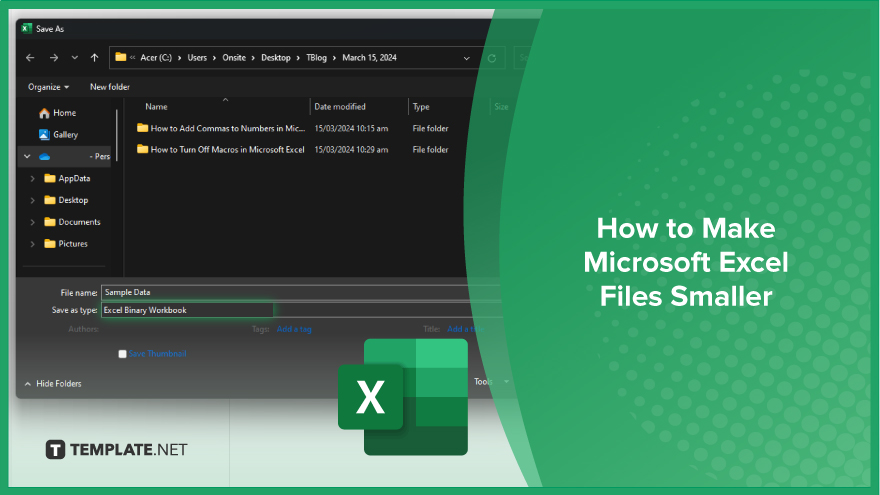Click Hide Folders button

53,384
